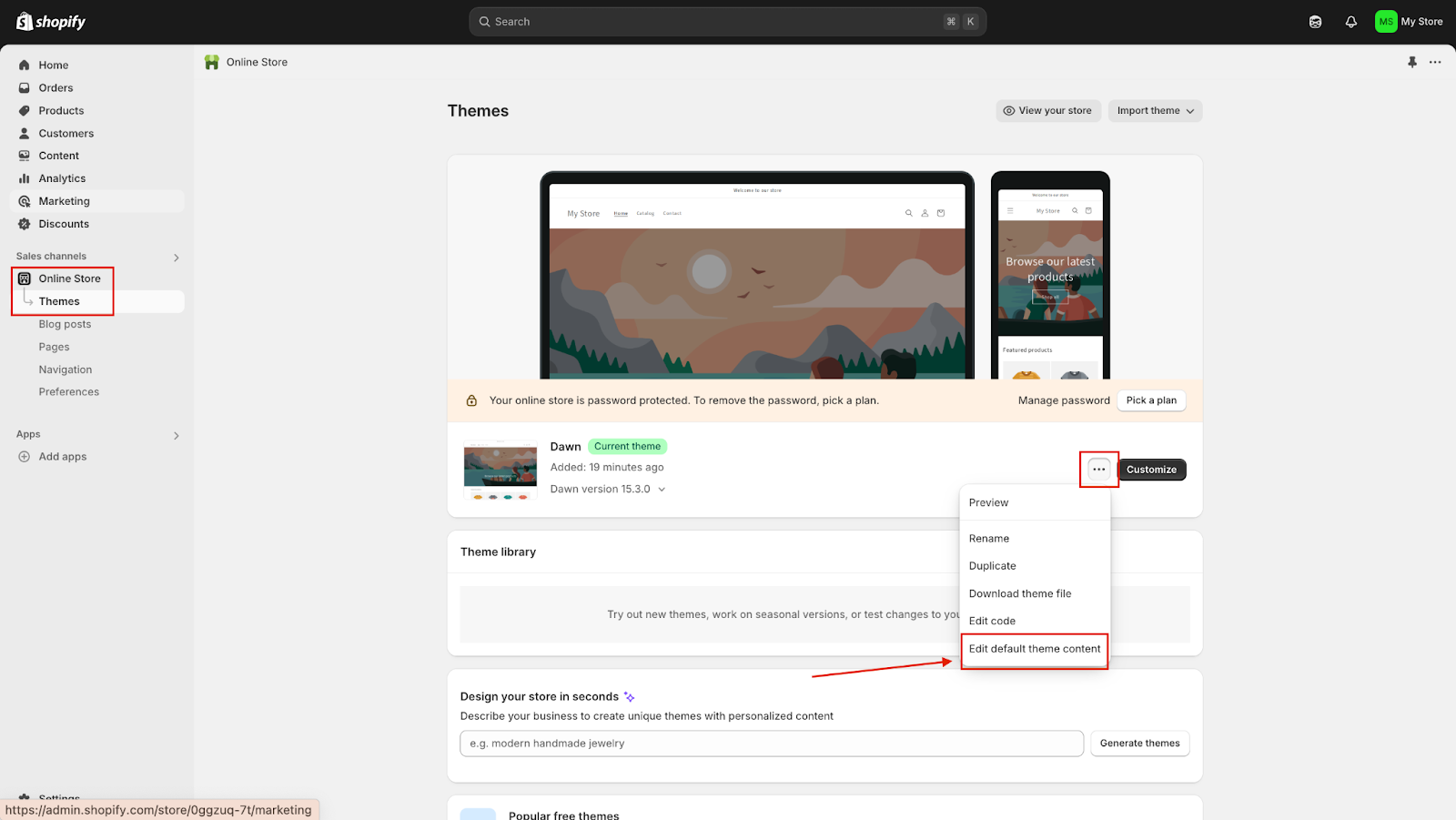Click the My Store account name
The height and width of the screenshot is (820, 1456).
(1421, 22)
